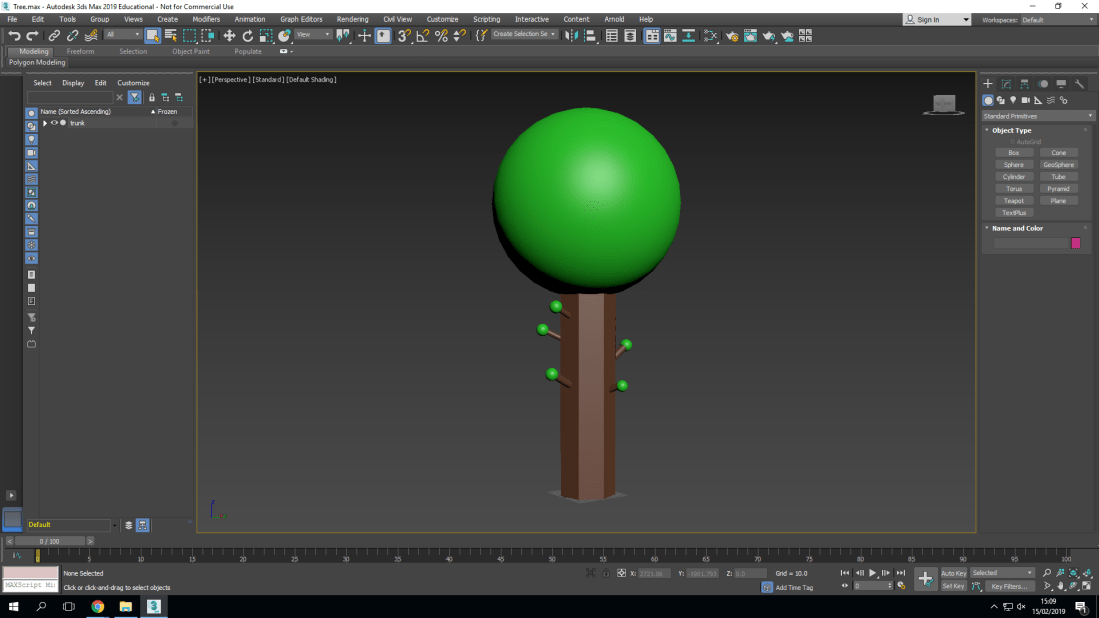Switch to the Freeform ribbon tab
1099x618 pixels.
tap(81, 51)
